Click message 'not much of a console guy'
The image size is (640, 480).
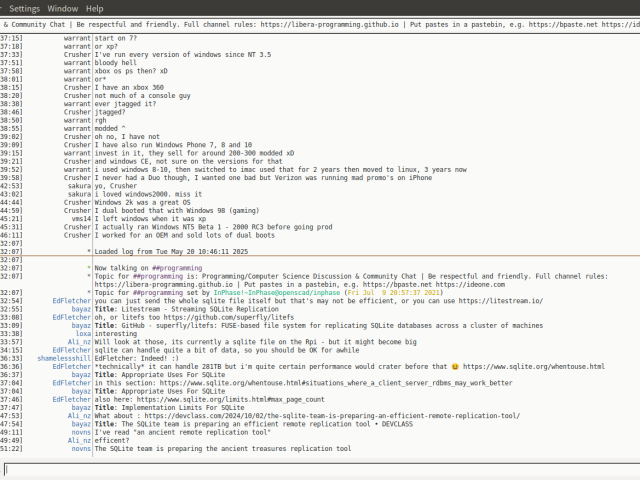(142, 96)
